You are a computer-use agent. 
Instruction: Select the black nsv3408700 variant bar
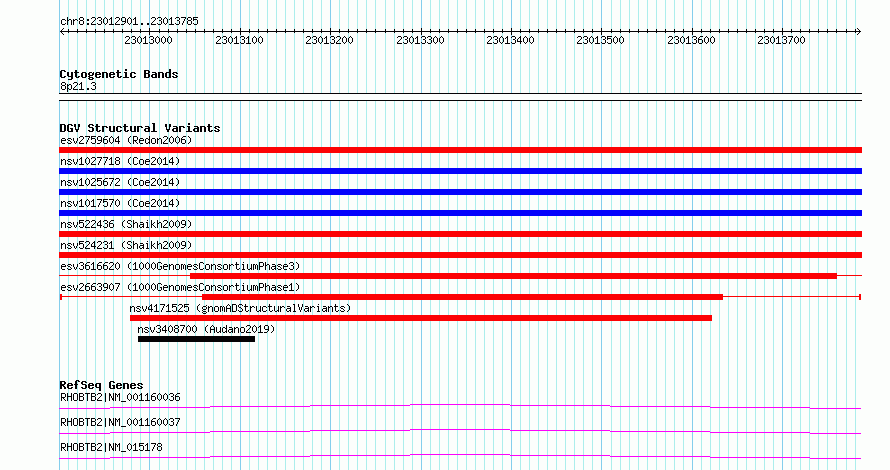[x=196, y=339]
